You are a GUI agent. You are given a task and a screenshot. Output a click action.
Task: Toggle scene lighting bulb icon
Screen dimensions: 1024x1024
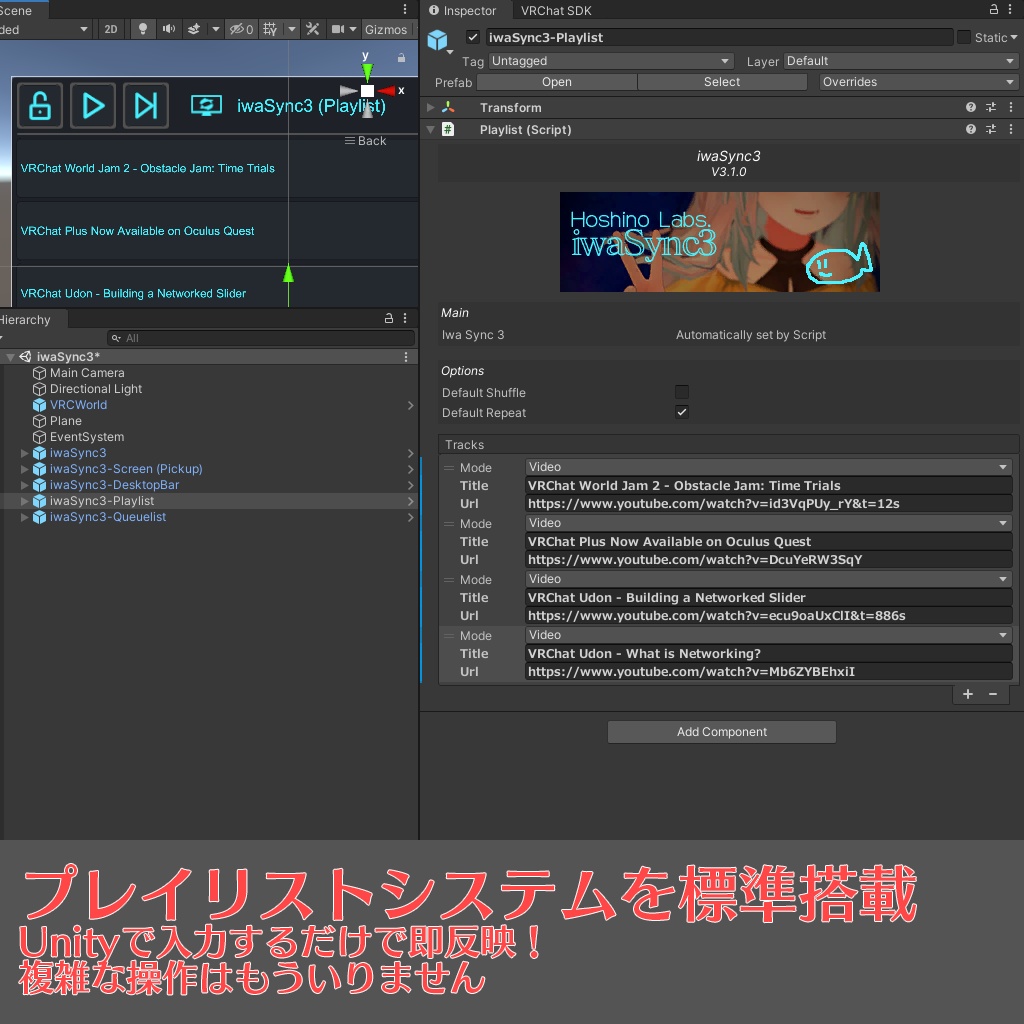coord(142,29)
